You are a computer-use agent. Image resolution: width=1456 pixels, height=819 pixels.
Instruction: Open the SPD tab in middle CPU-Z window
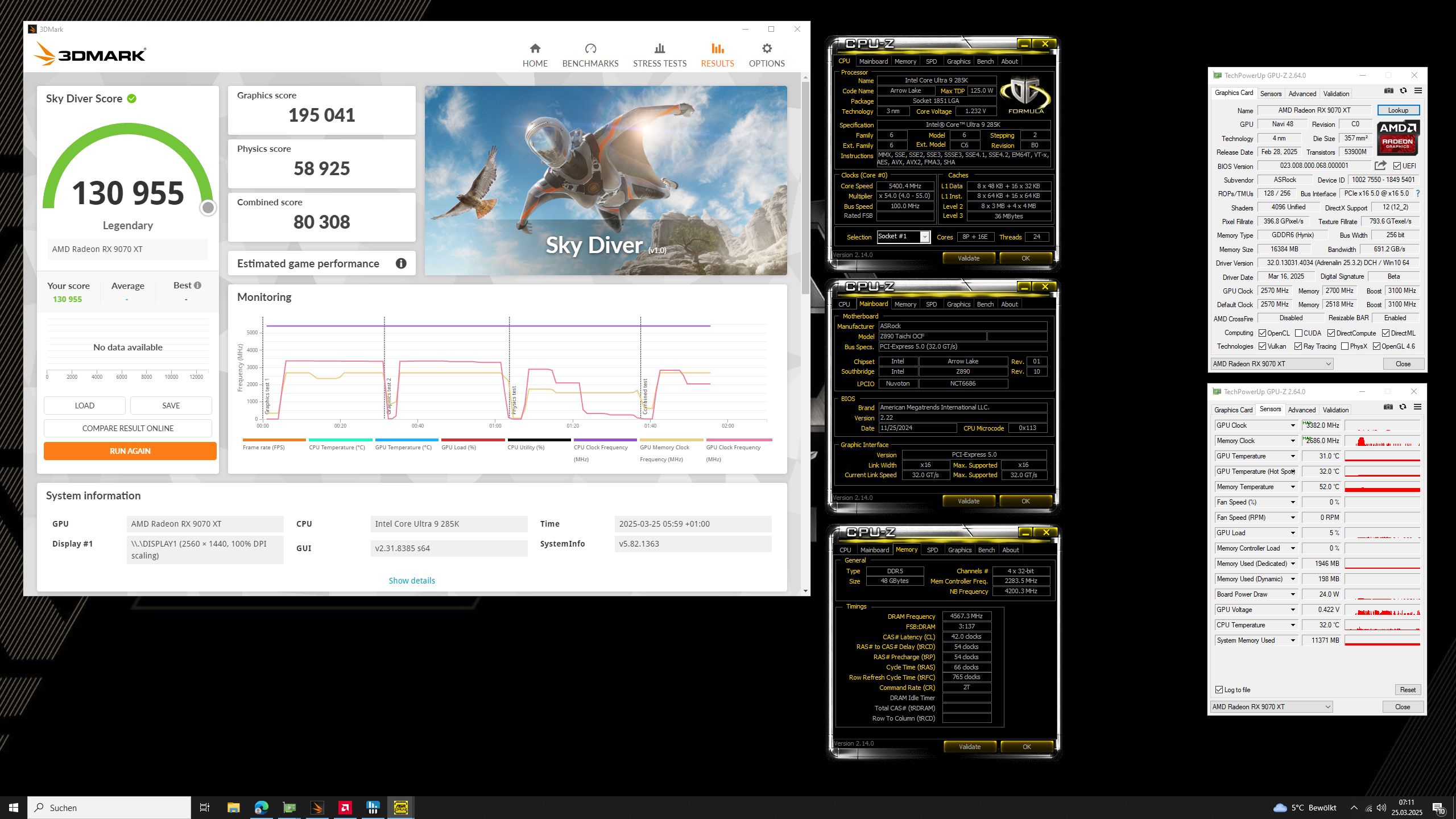[x=931, y=304]
